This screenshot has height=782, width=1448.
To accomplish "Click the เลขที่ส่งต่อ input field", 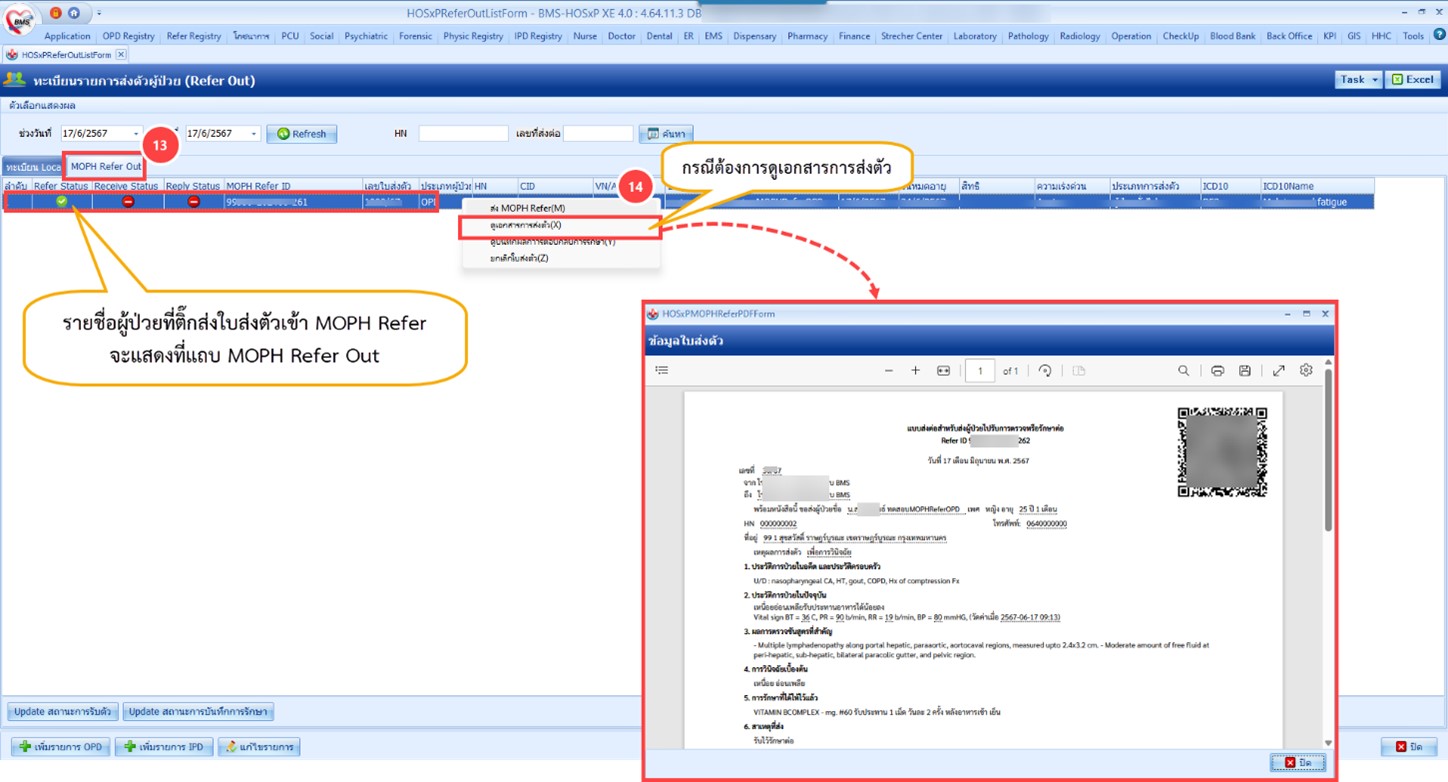I will (598, 134).
